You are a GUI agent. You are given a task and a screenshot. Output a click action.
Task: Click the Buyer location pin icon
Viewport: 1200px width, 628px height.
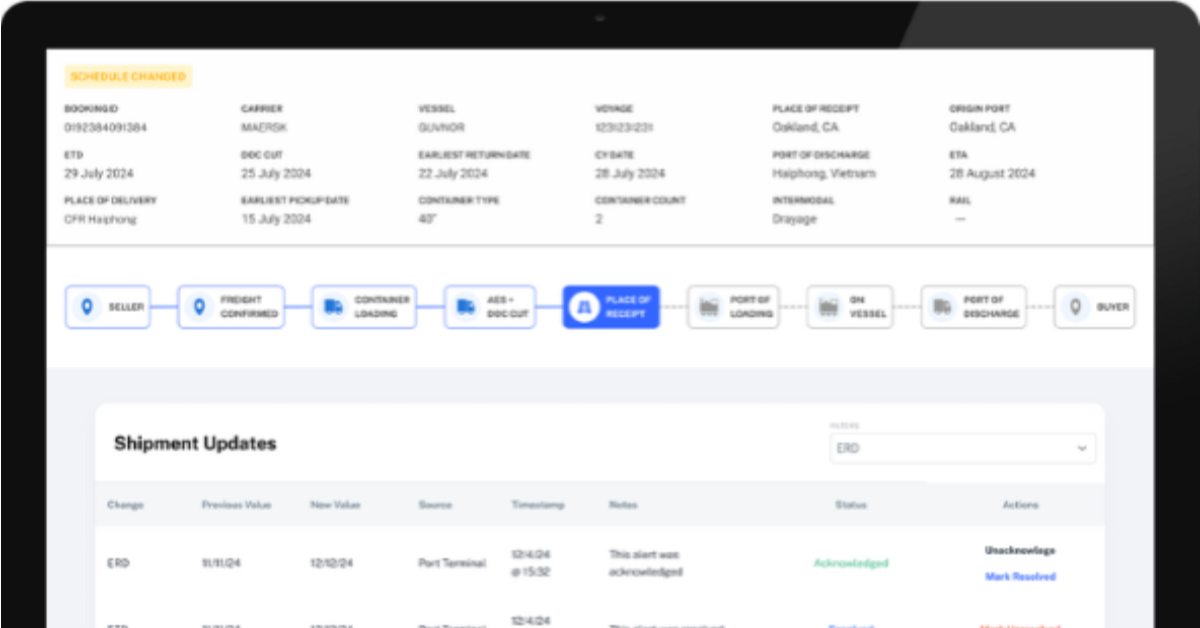[1075, 307]
